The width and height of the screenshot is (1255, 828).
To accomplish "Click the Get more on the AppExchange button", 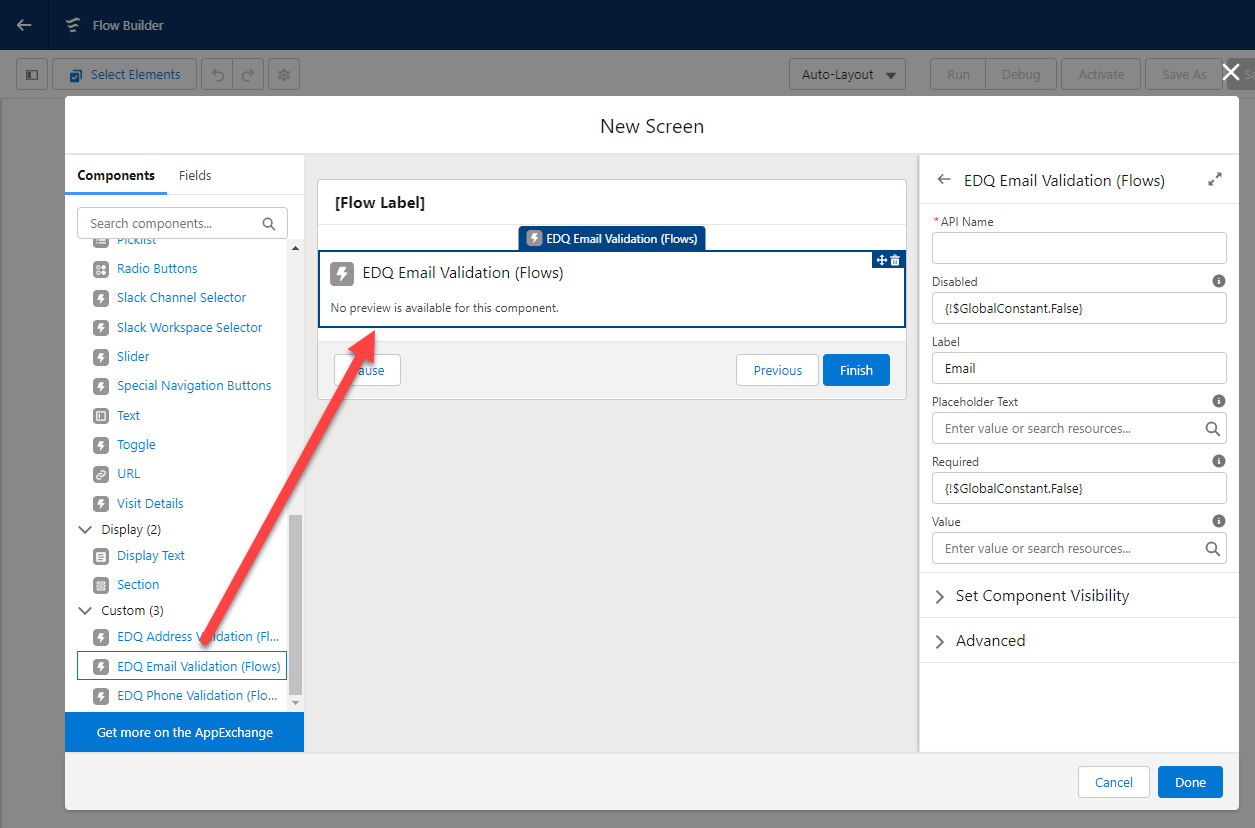I will point(184,732).
